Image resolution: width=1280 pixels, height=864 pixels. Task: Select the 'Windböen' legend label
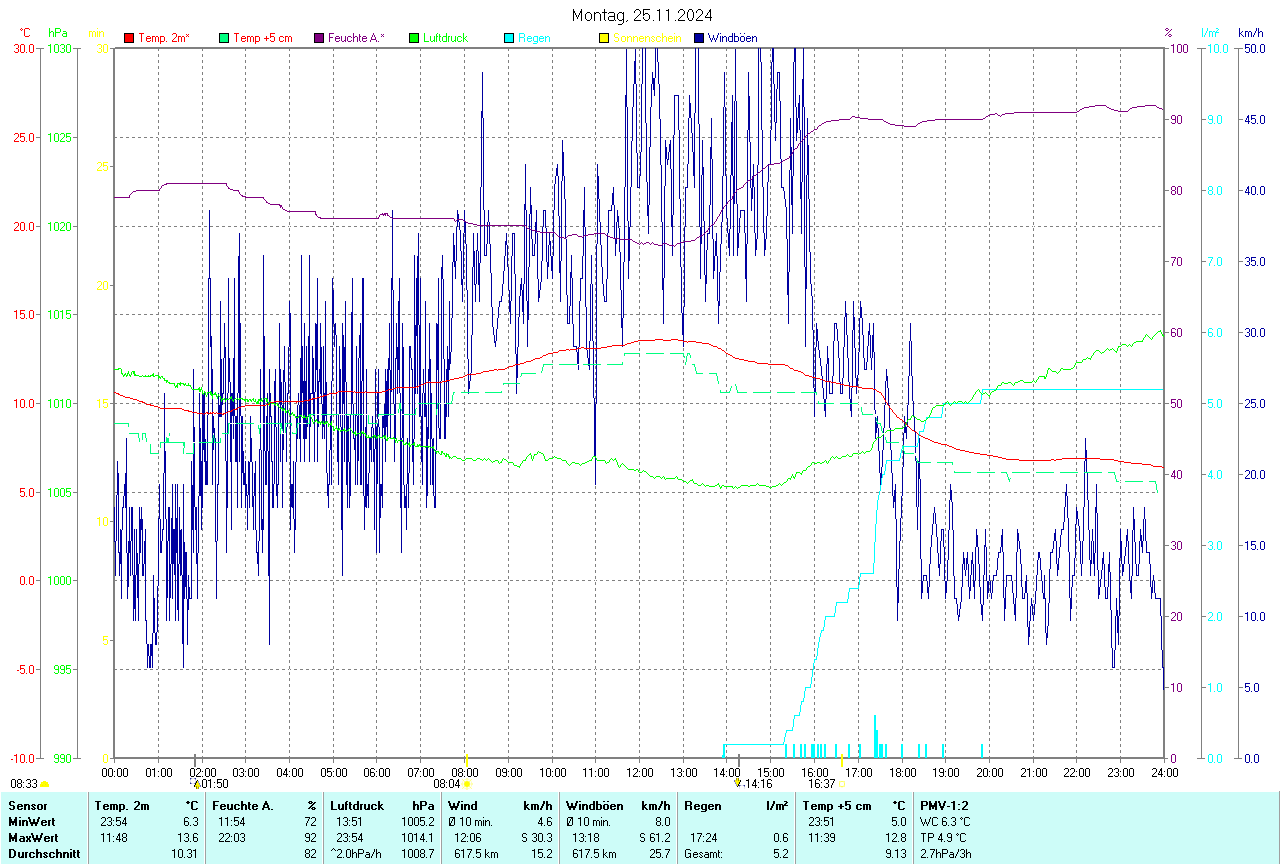pos(732,38)
